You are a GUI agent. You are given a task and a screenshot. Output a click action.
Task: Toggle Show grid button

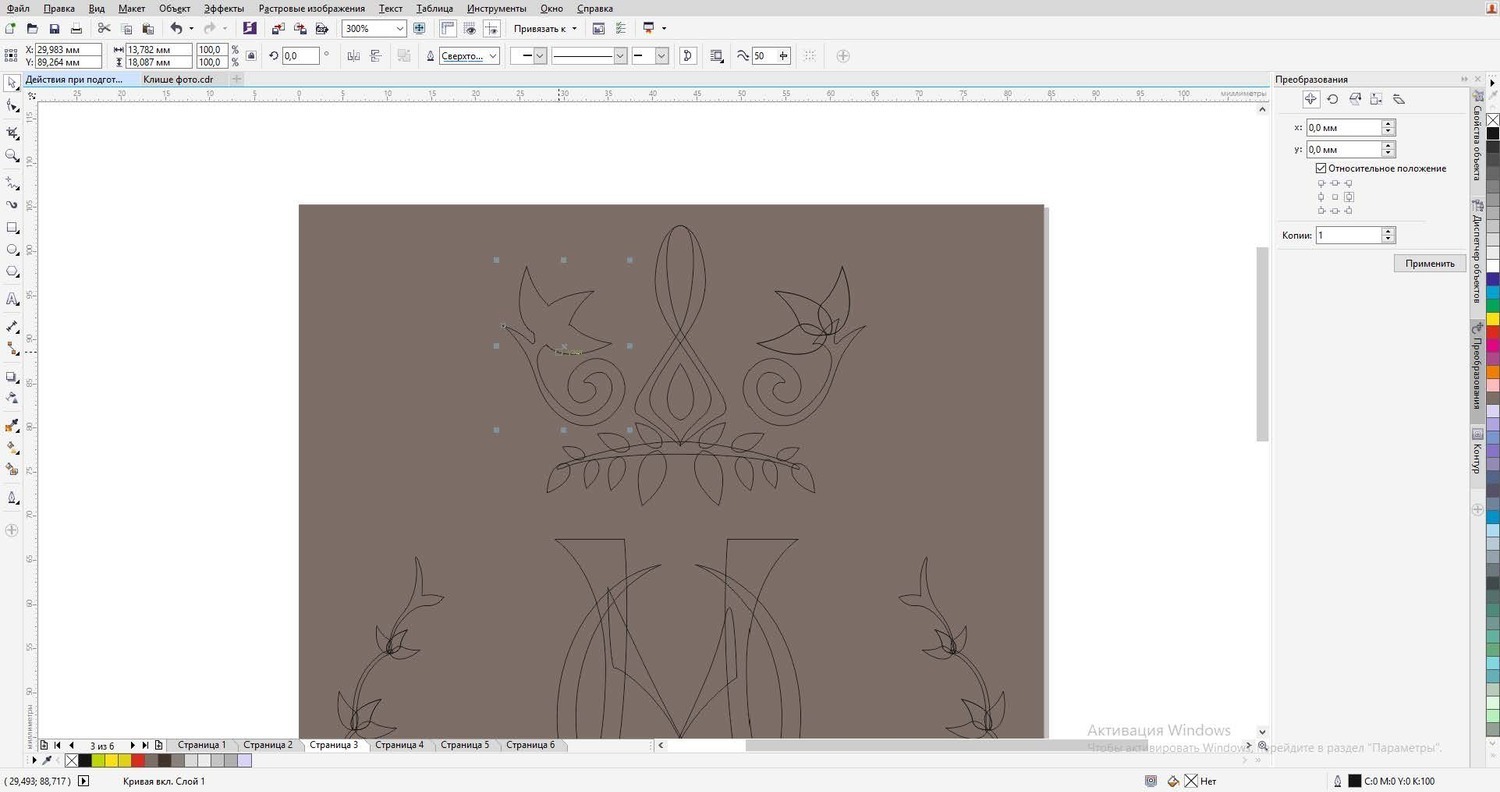point(468,29)
